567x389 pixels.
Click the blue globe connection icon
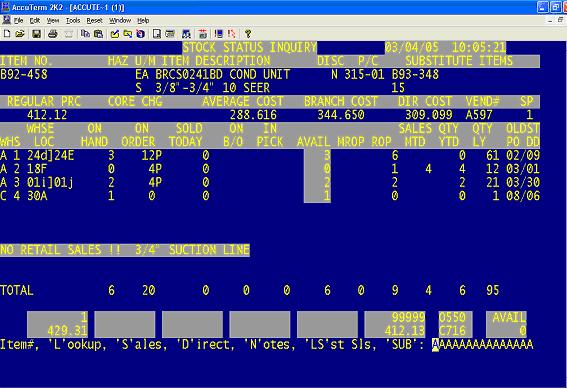coord(141,34)
